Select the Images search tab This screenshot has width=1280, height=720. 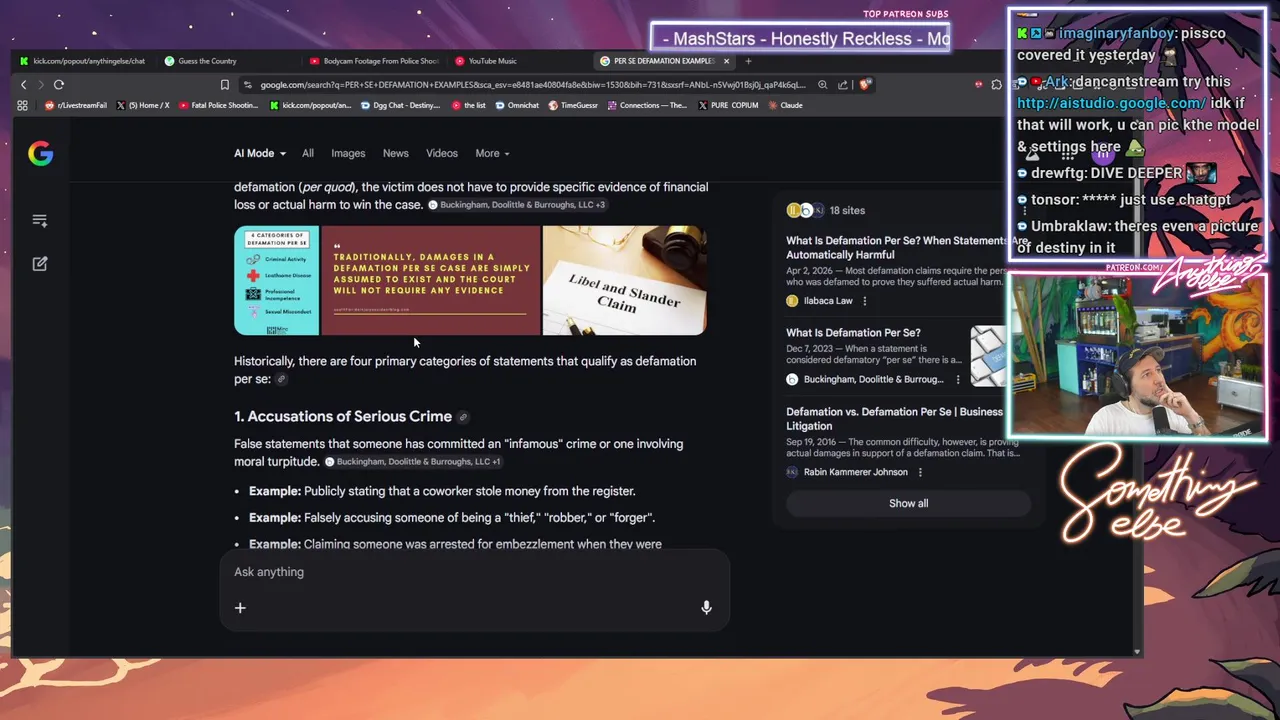[348, 153]
